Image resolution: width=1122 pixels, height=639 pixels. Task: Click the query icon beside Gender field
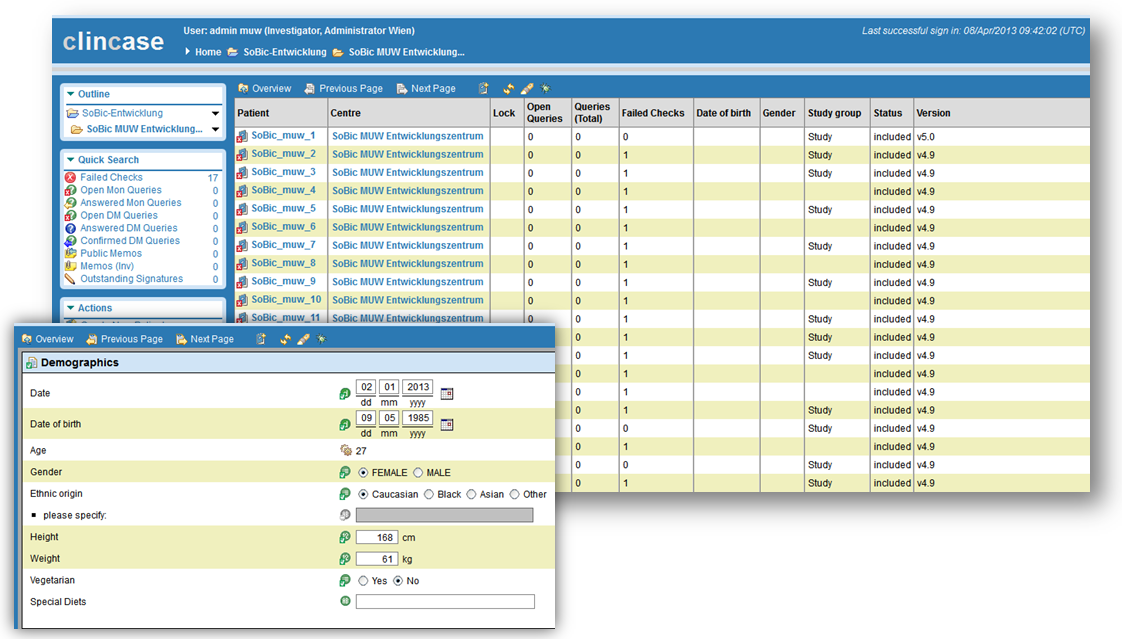(345, 472)
